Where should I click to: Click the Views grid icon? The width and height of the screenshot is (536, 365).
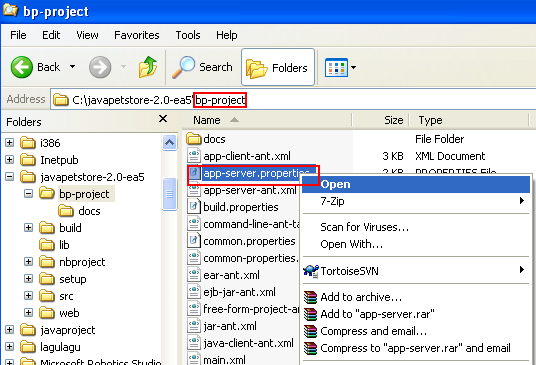(336, 67)
